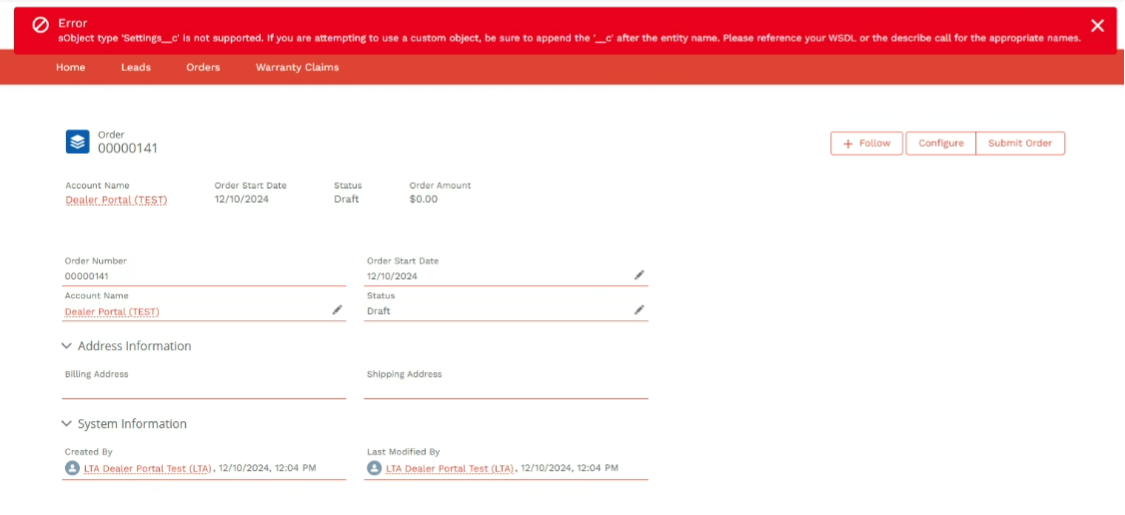The height and width of the screenshot is (515, 1125).
Task: Click the Created By user avatar icon
Action: tap(72, 468)
